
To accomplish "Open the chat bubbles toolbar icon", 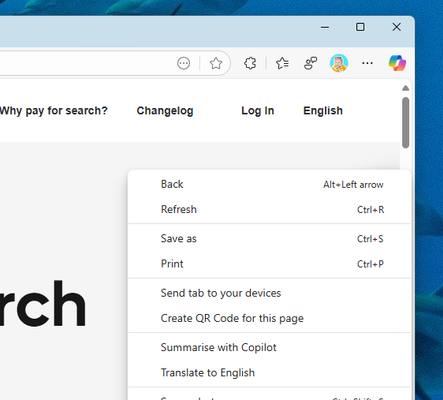I will point(310,63).
